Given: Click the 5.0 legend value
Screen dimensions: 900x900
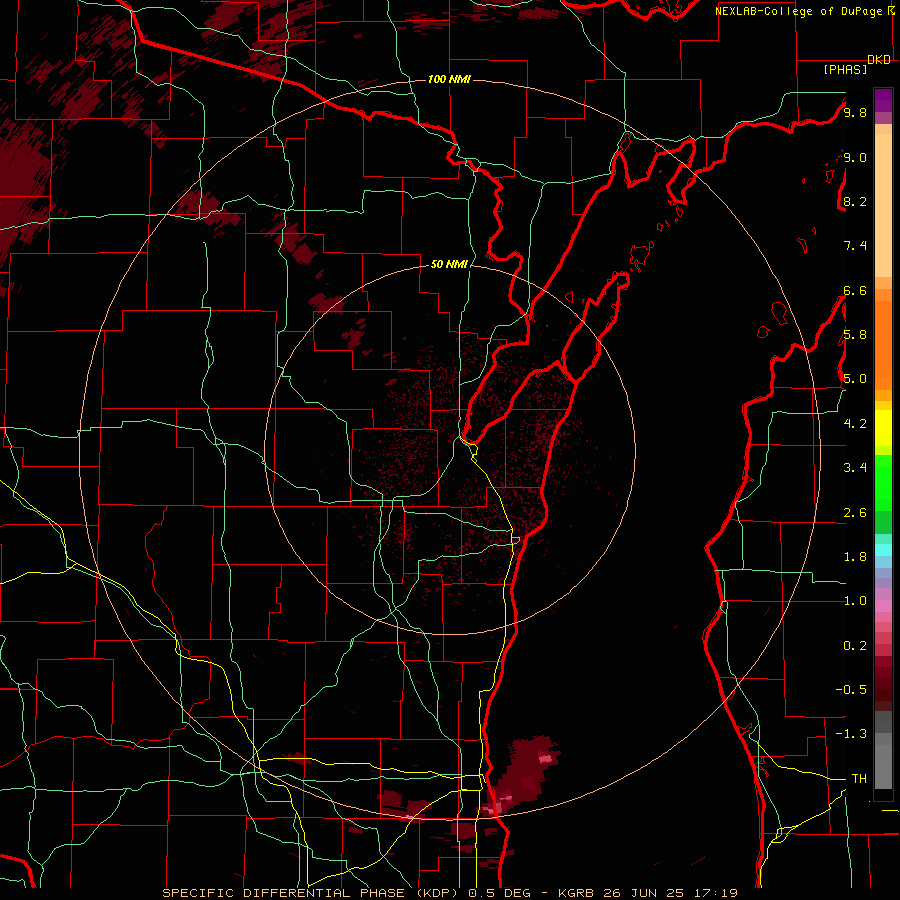Looking at the screenshot, I should [855, 379].
